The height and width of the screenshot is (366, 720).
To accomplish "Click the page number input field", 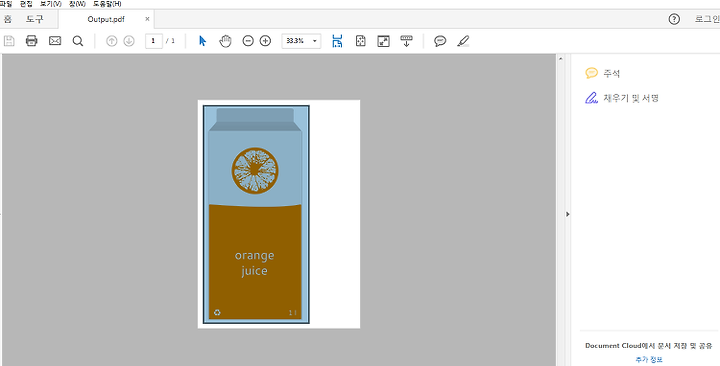I will tap(154, 41).
